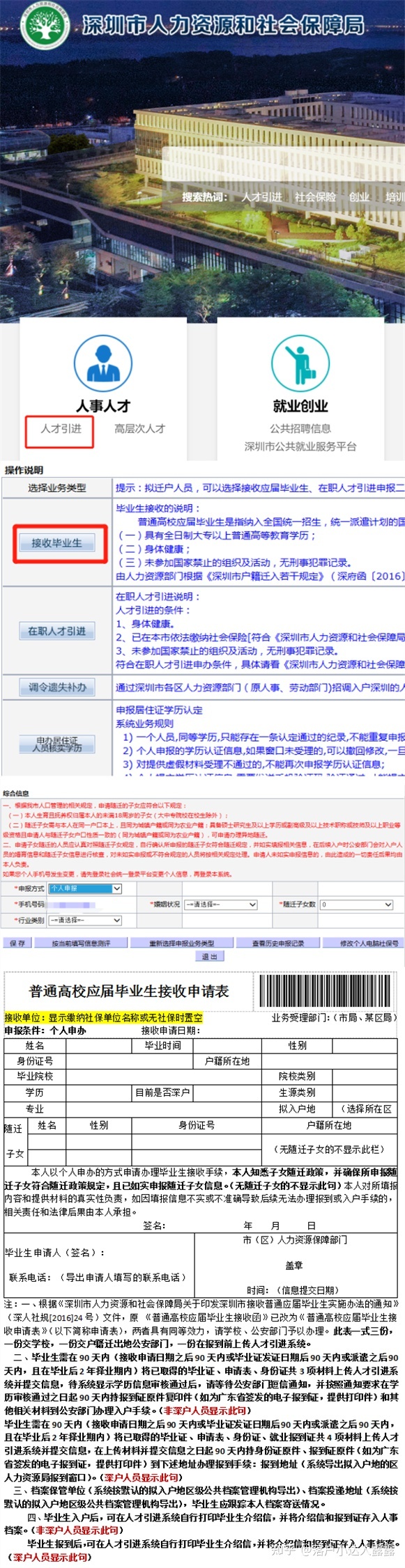
Task: Click the 社会保险 hot search term
Action: click(x=315, y=197)
